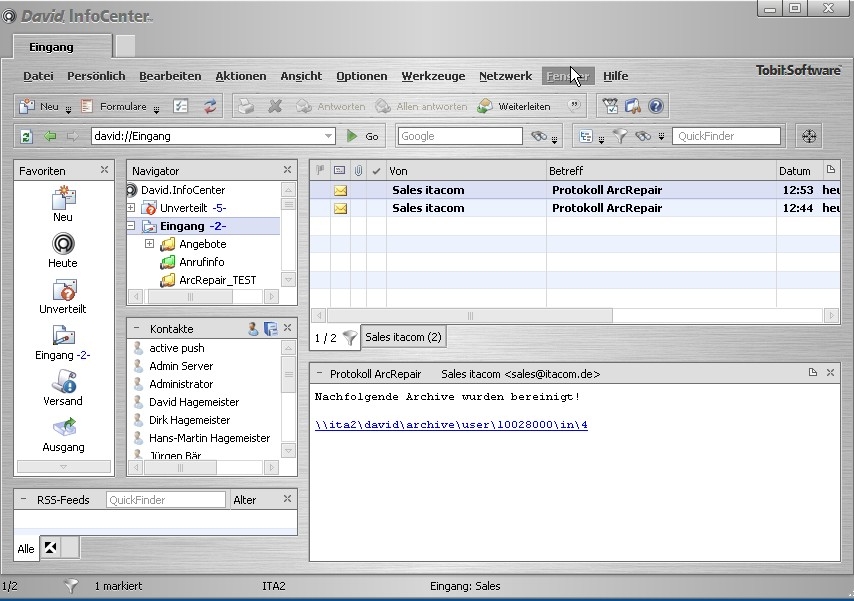This screenshot has width=854, height=601.
Task: Open the Datei menu
Action: tap(38, 76)
